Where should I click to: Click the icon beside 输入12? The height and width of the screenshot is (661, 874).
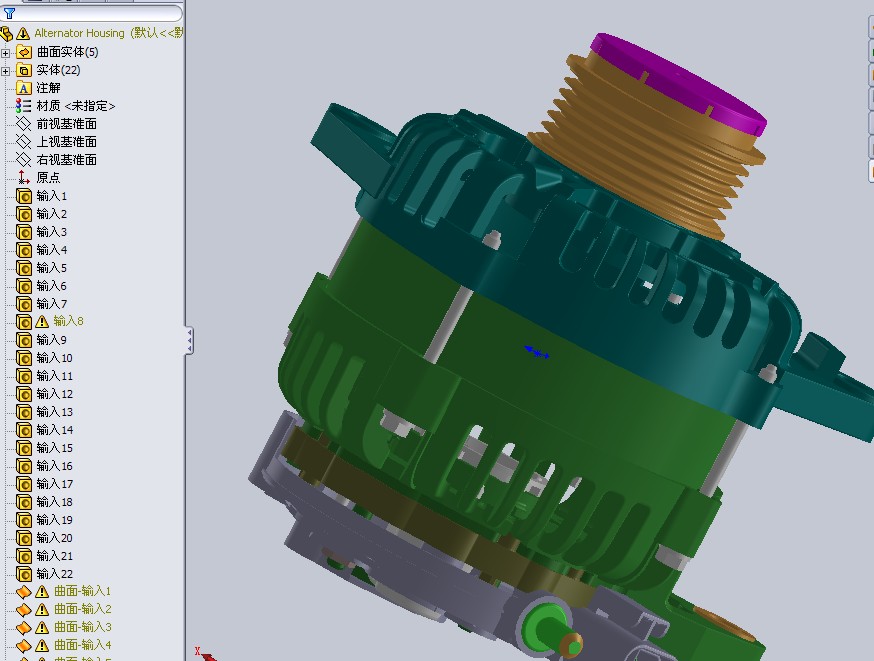click(x=24, y=394)
